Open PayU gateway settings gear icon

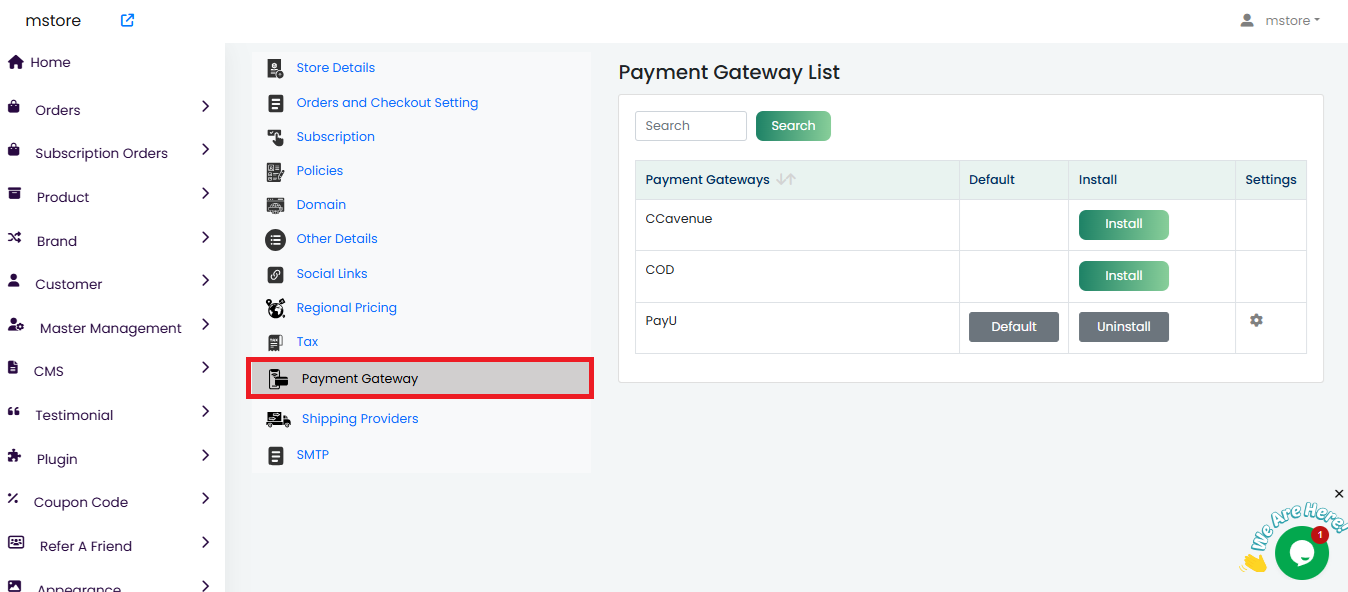1256,320
